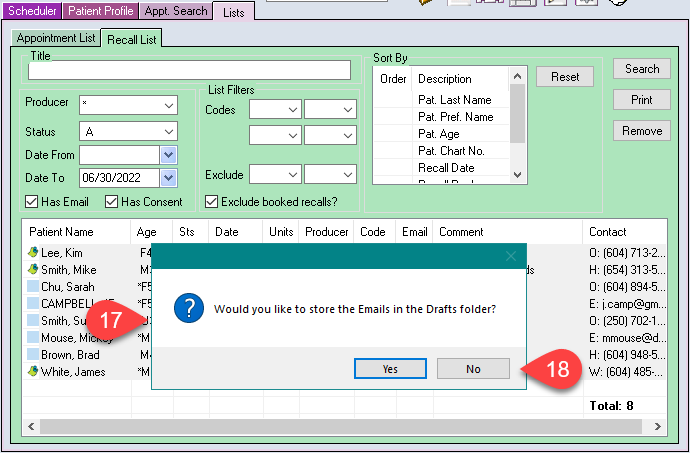690x453 pixels.
Task: Select Pat. Pref. Name sort option
Action: 455,117
